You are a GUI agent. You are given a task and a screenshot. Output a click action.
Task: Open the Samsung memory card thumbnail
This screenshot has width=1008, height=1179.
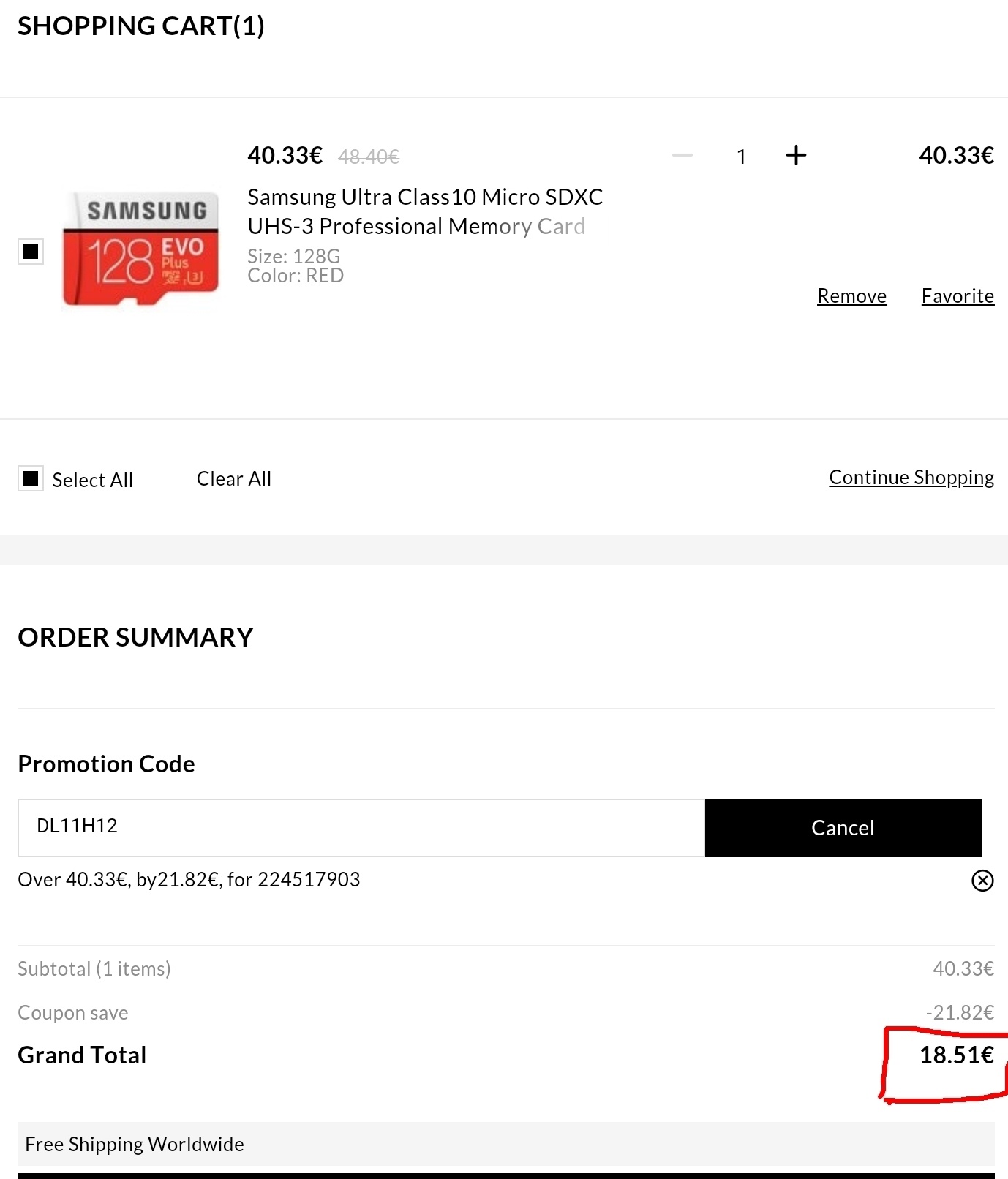point(140,249)
